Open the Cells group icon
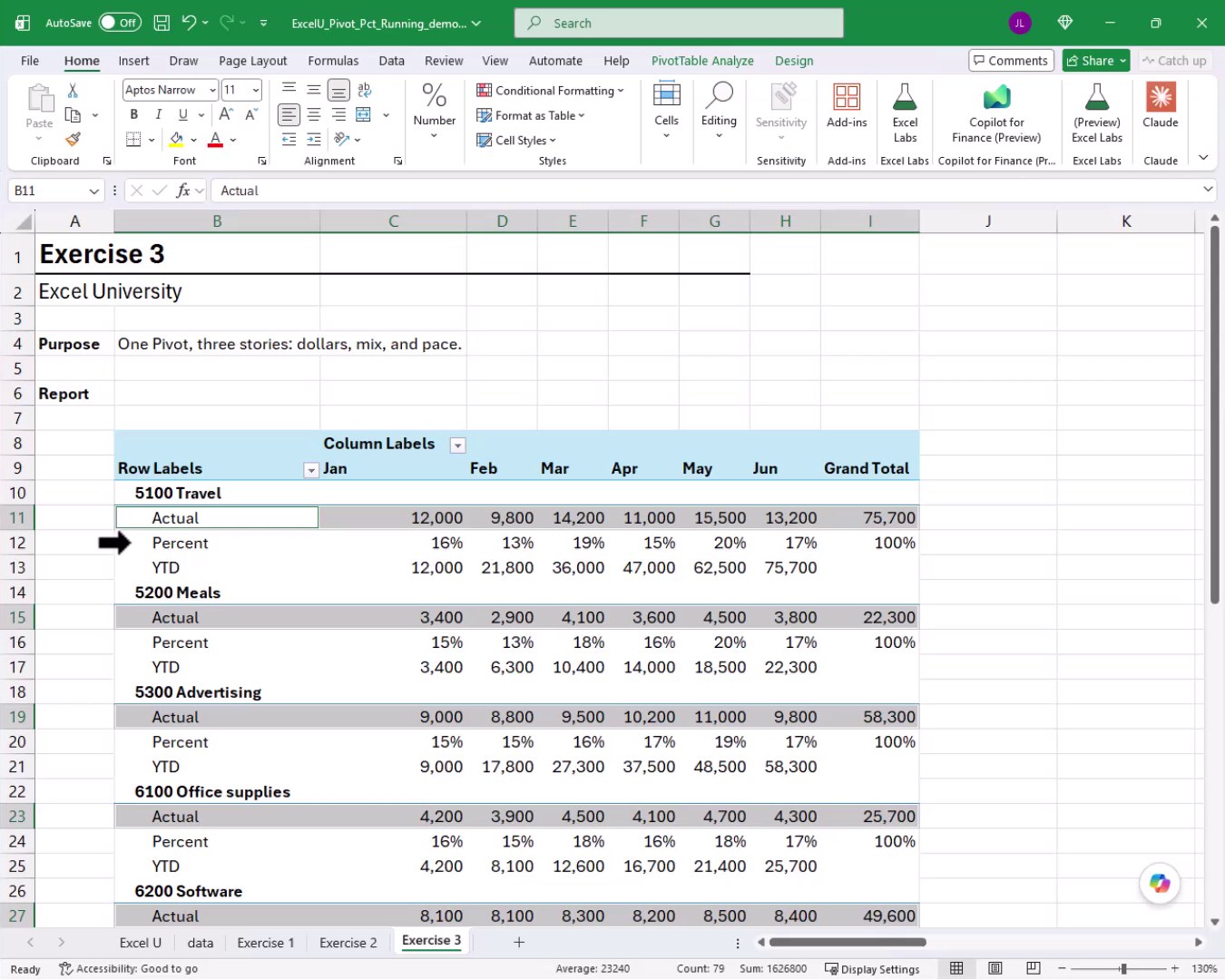Viewport: 1225px width, 980px height. (666, 94)
